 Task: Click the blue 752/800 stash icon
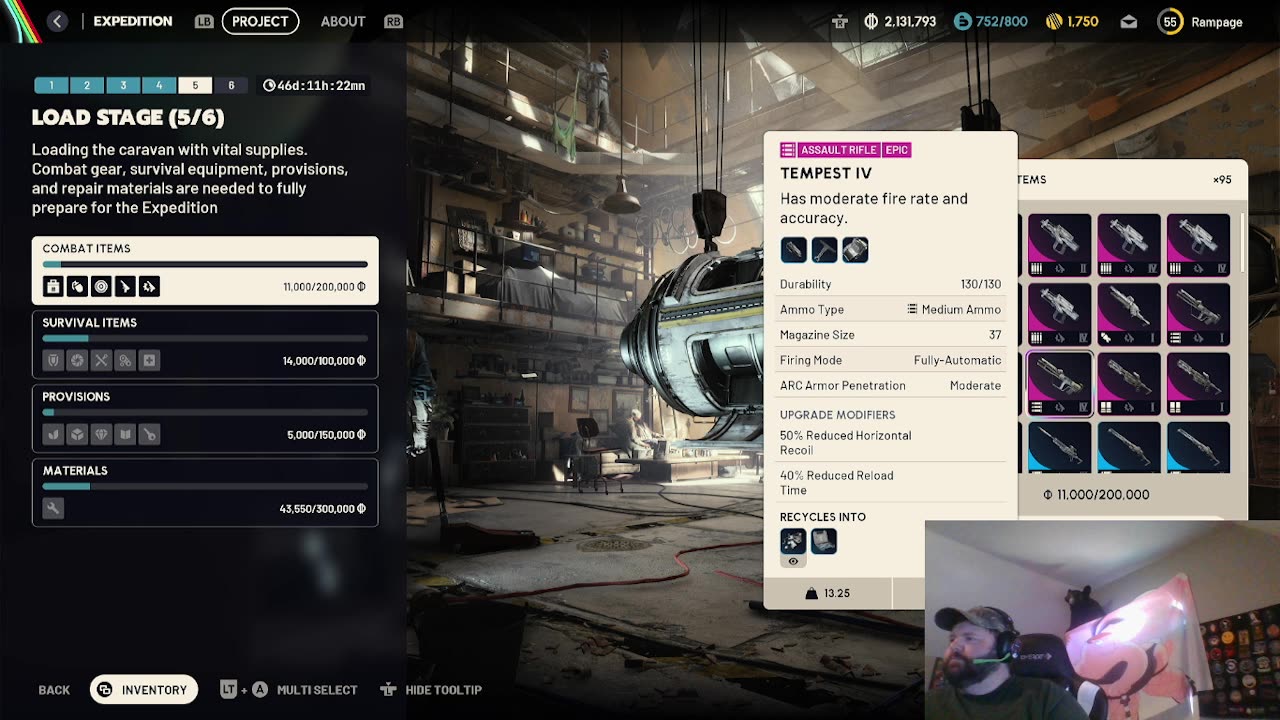pos(962,21)
